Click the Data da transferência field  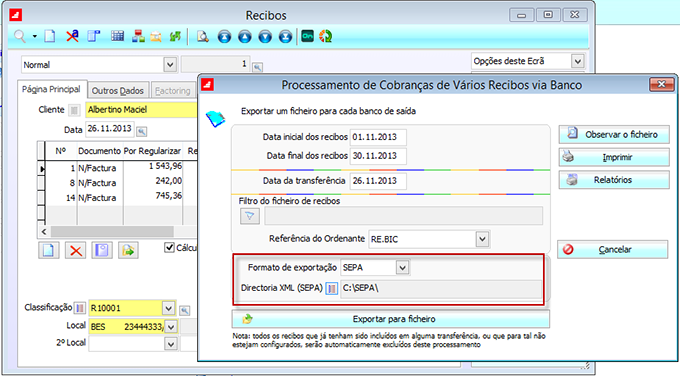[378, 181]
